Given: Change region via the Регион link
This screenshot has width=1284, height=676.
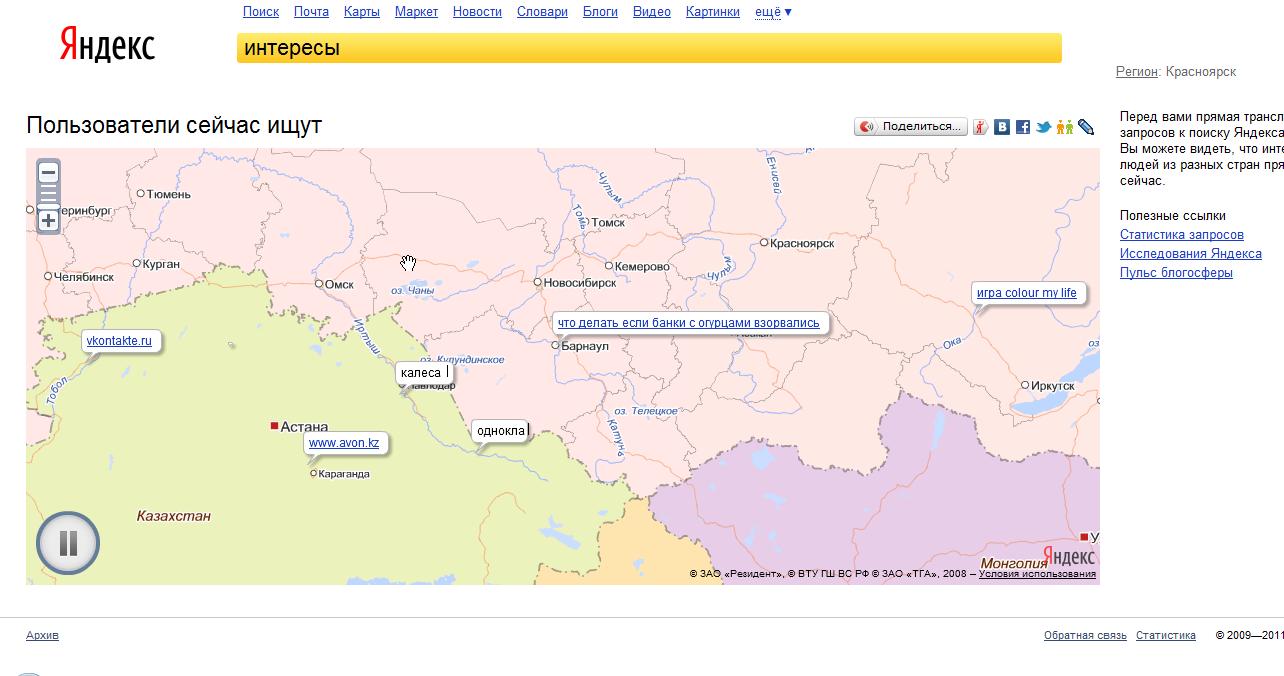Looking at the screenshot, I should pos(1137,72).
